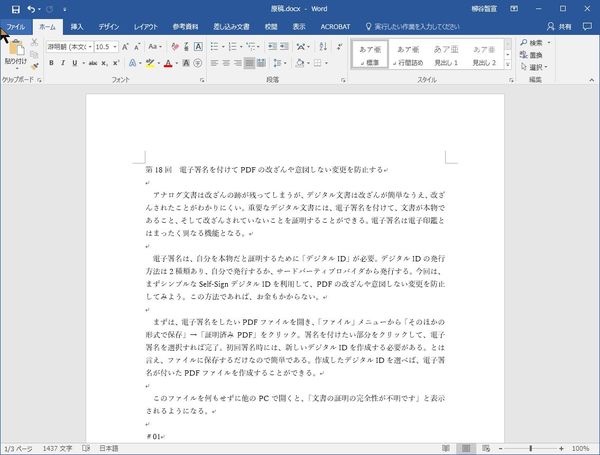Toggle justify paragraph alignment
Screen dimensions: 600x455
coord(250,63)
